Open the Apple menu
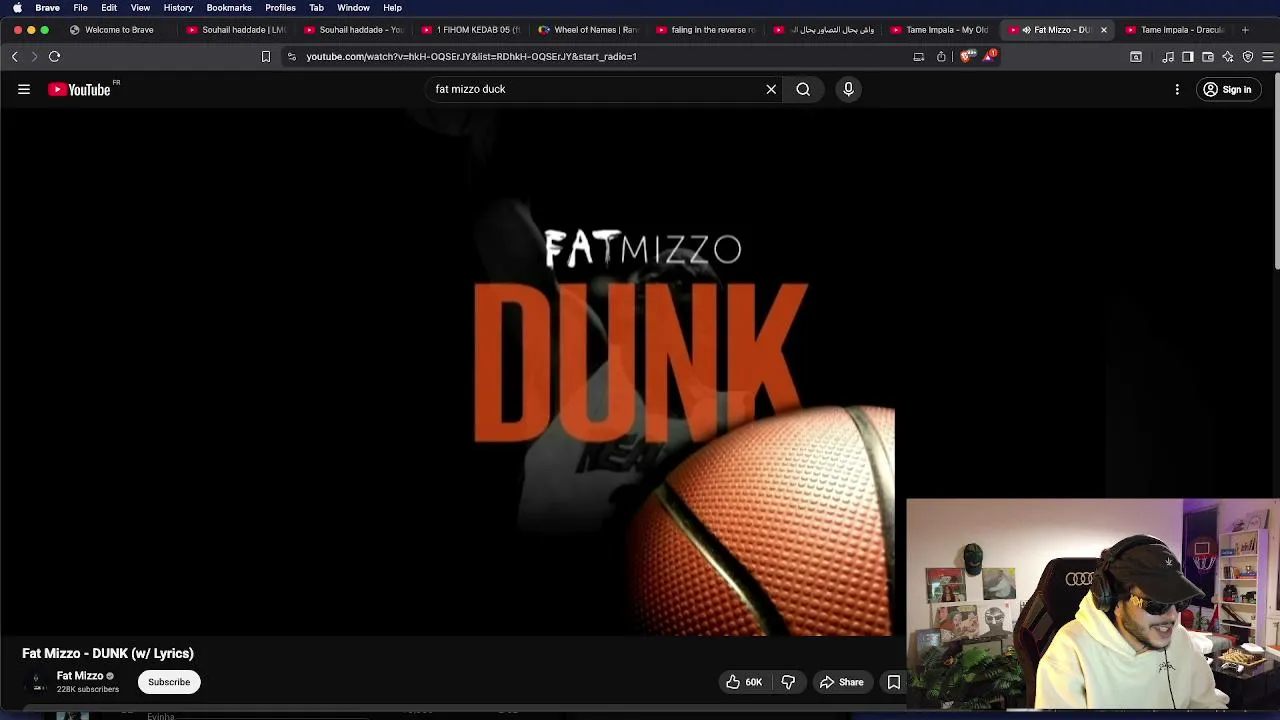The image size is (1280, 720). click(17, 8)
